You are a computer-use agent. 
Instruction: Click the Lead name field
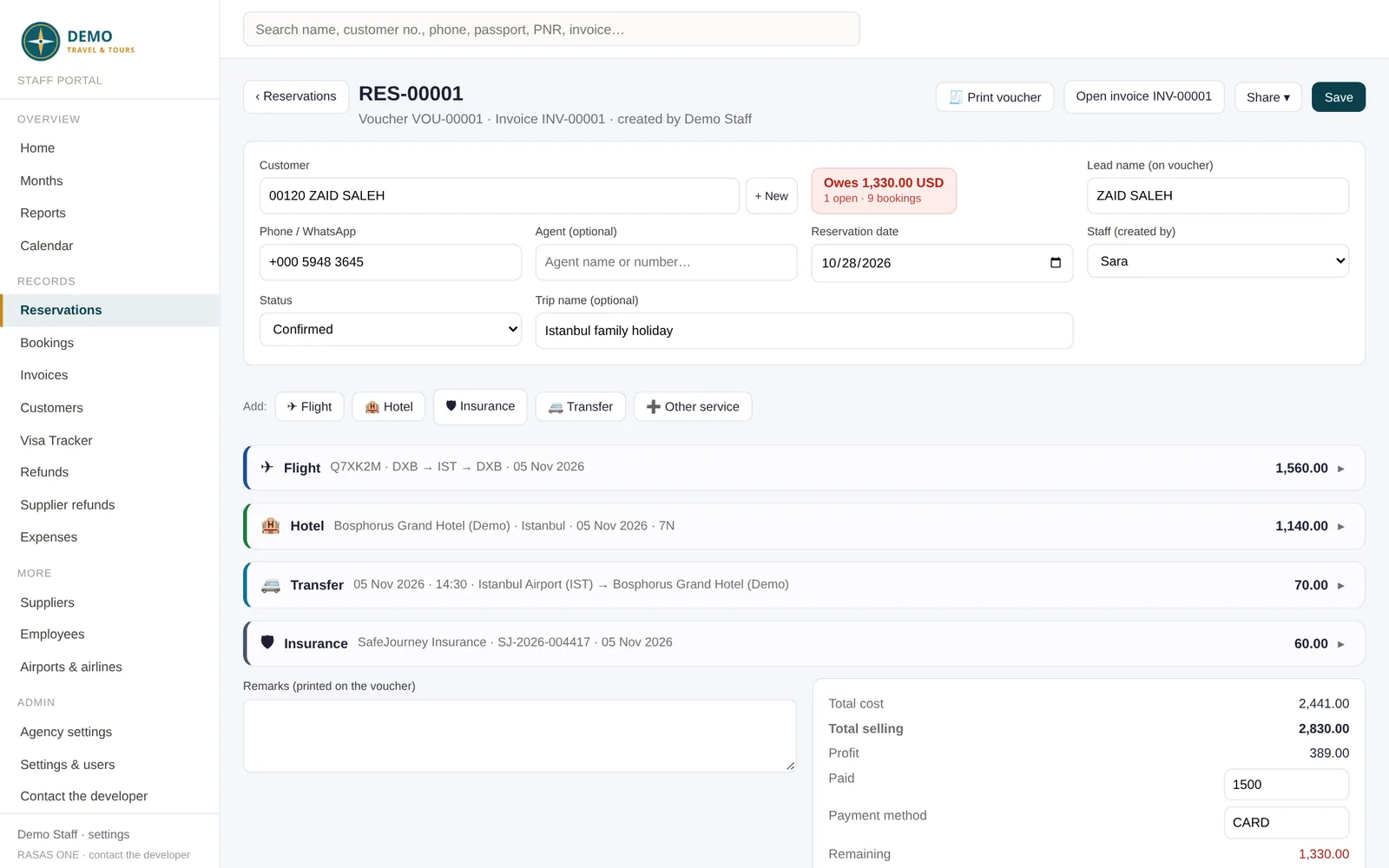tap(1218, 196)
